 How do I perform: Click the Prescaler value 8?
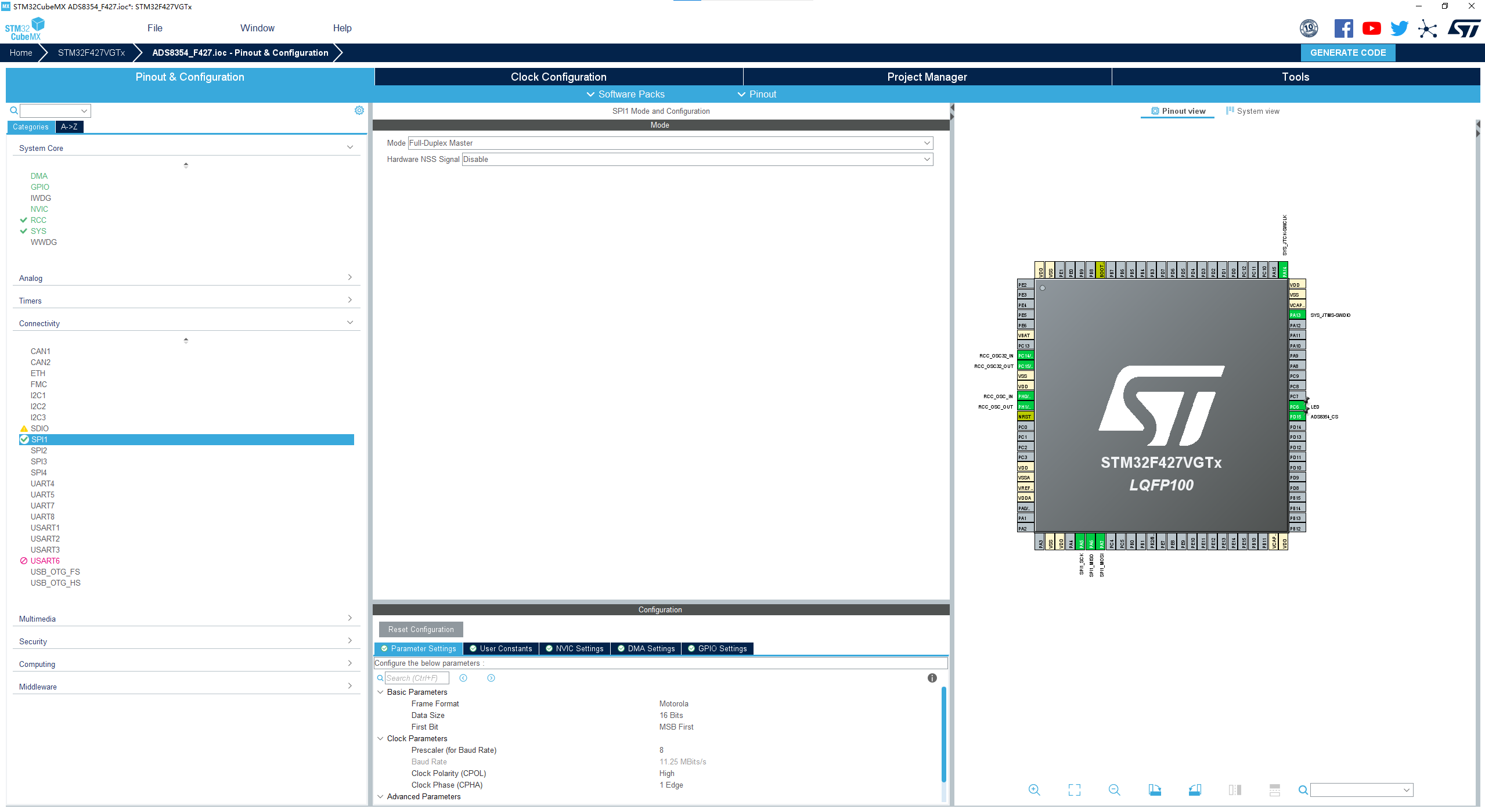[661, 750]
